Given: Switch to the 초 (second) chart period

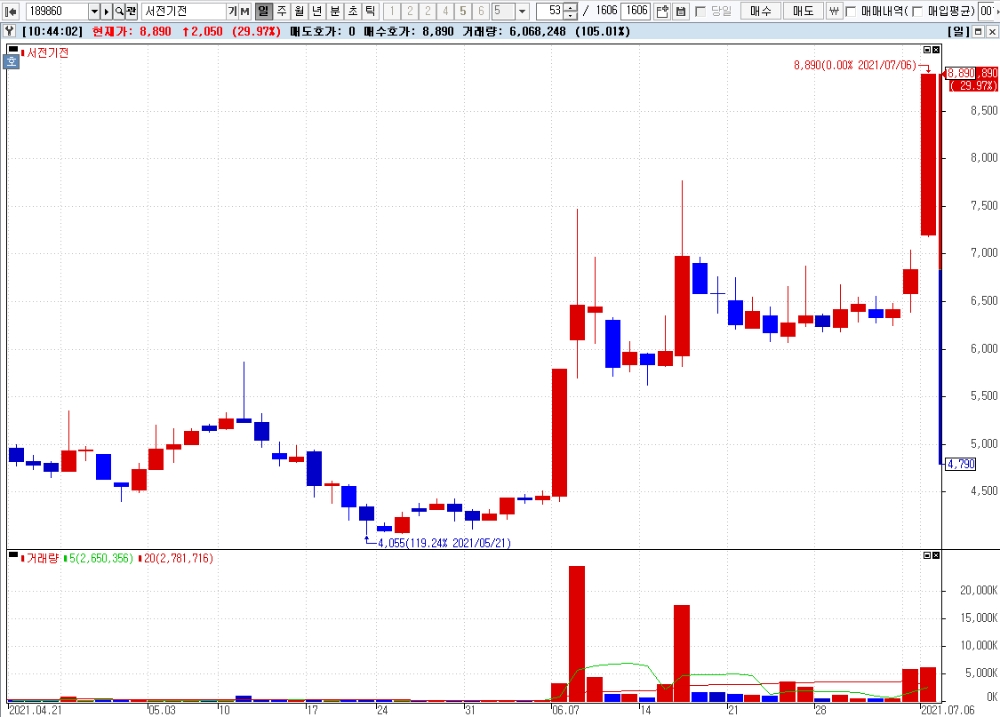Looking at the screenshot, I should click(x=353, y=11).
